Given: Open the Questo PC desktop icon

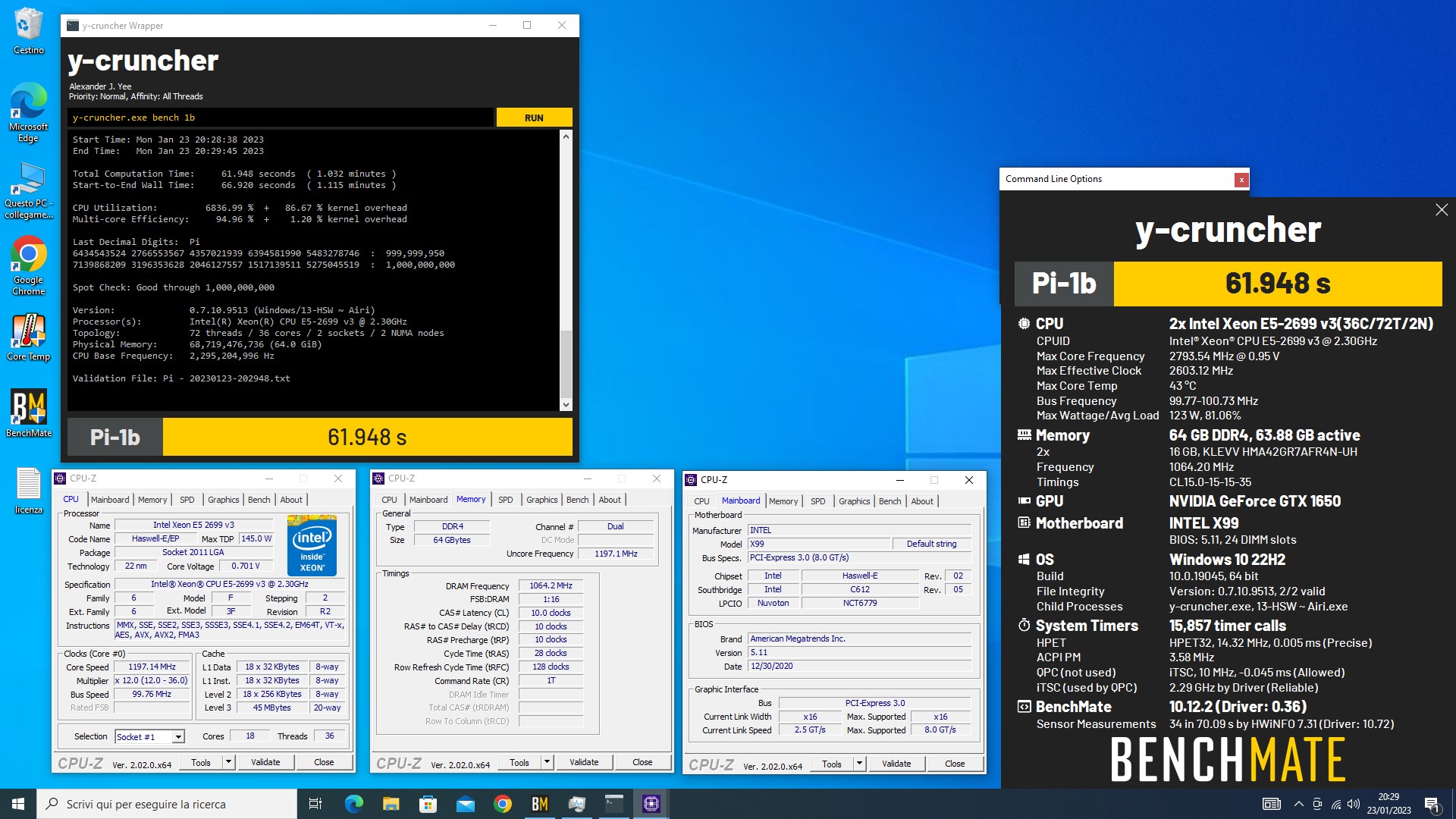Looking at the screenshot, I should pos(29,190).
